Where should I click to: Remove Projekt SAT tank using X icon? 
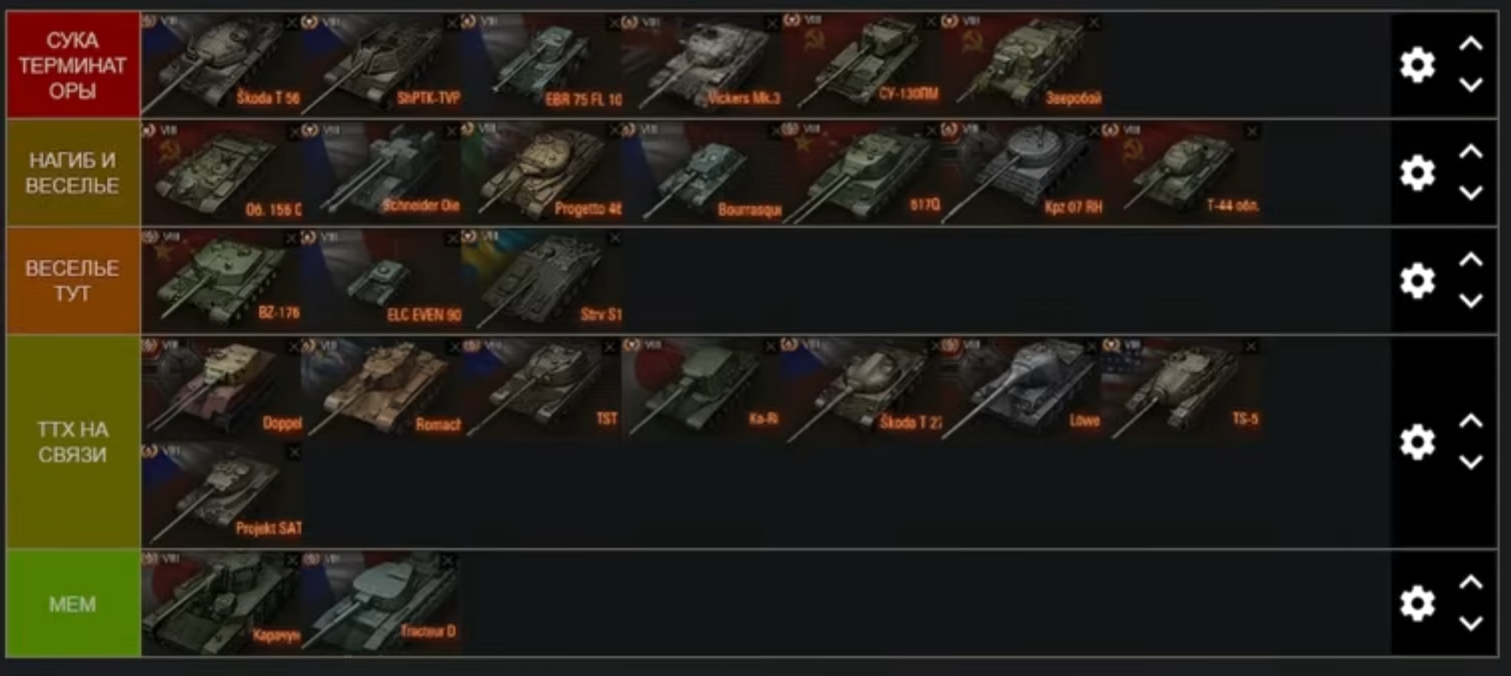point(293,453)
